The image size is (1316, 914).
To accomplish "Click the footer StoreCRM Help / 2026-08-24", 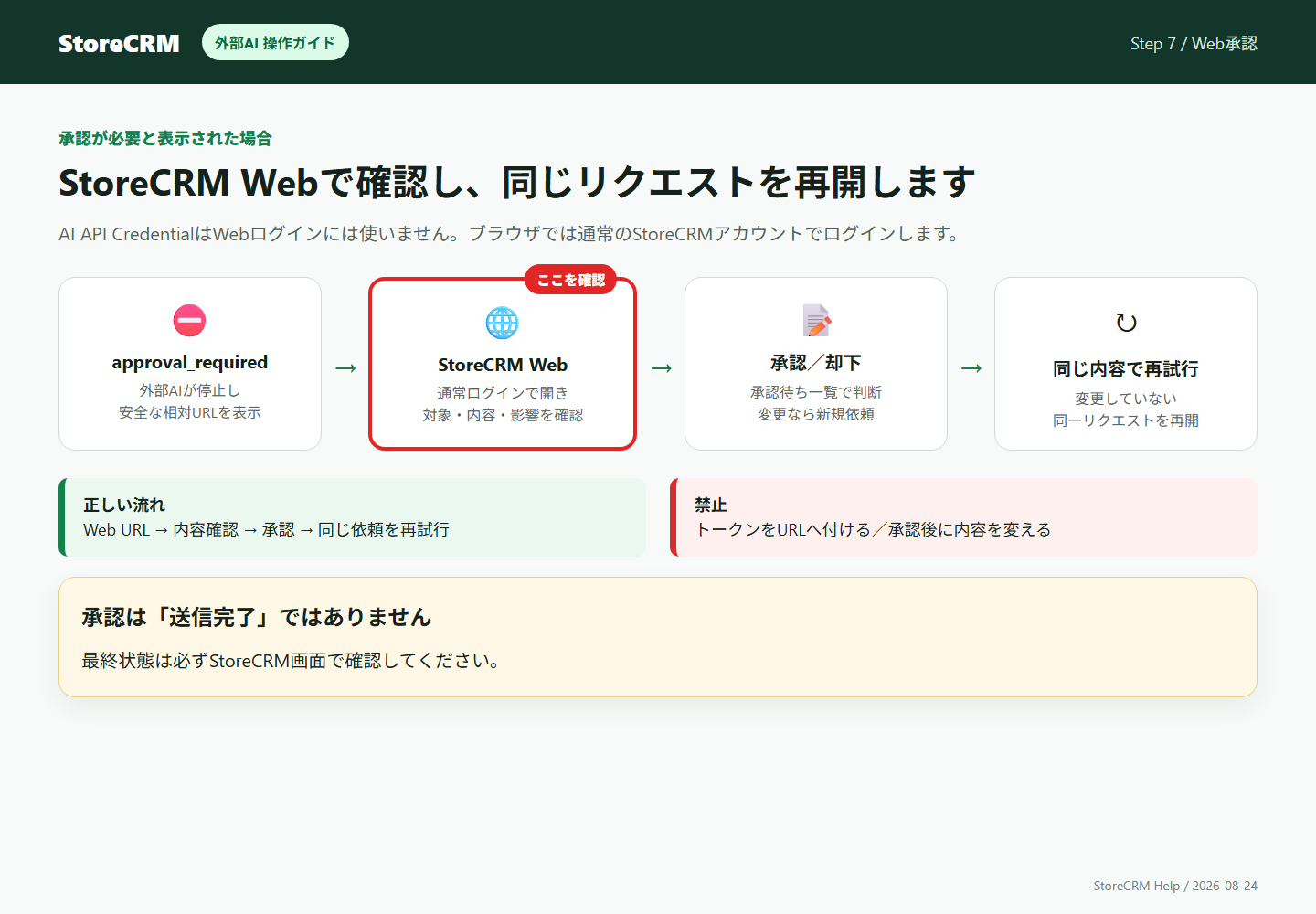I will click(x=1175, y=886).
